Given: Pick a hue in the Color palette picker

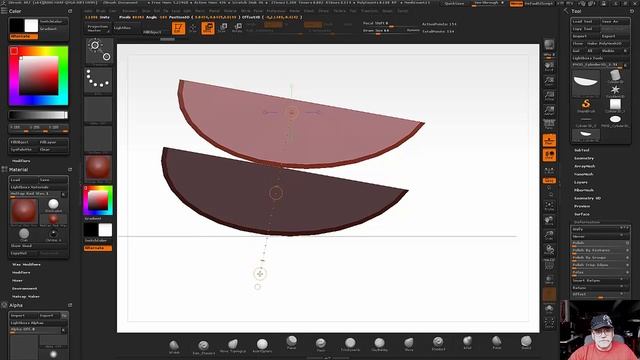Looking at the screenshot, I should point(38,76).
